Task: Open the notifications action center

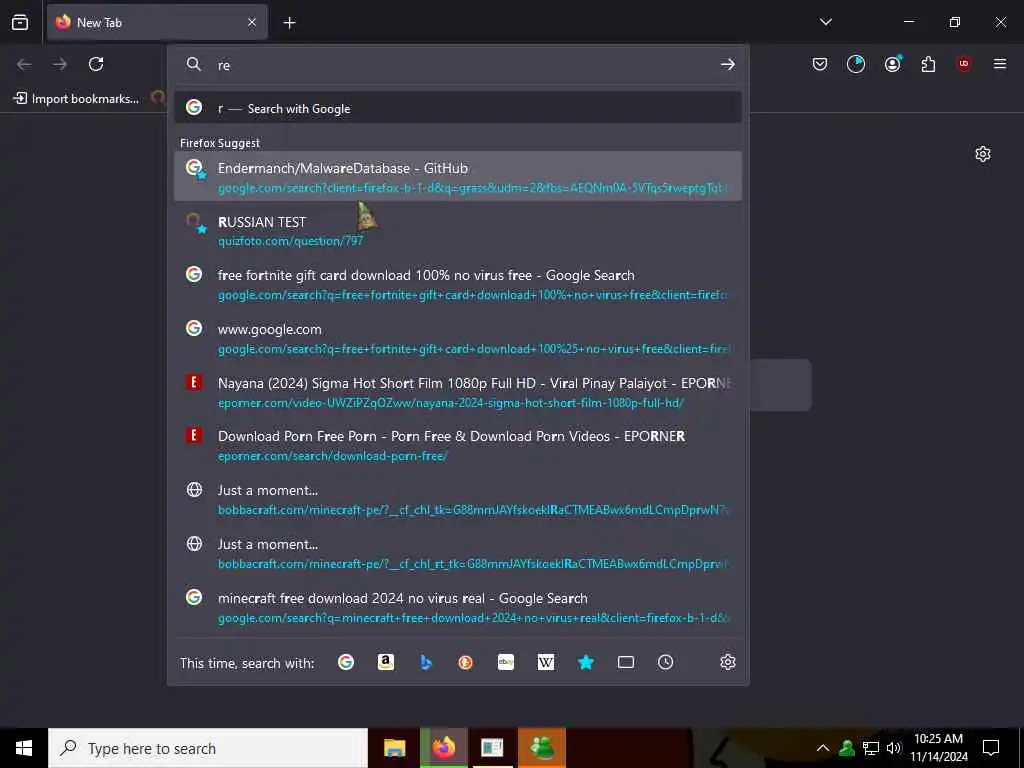Action: 991,748
